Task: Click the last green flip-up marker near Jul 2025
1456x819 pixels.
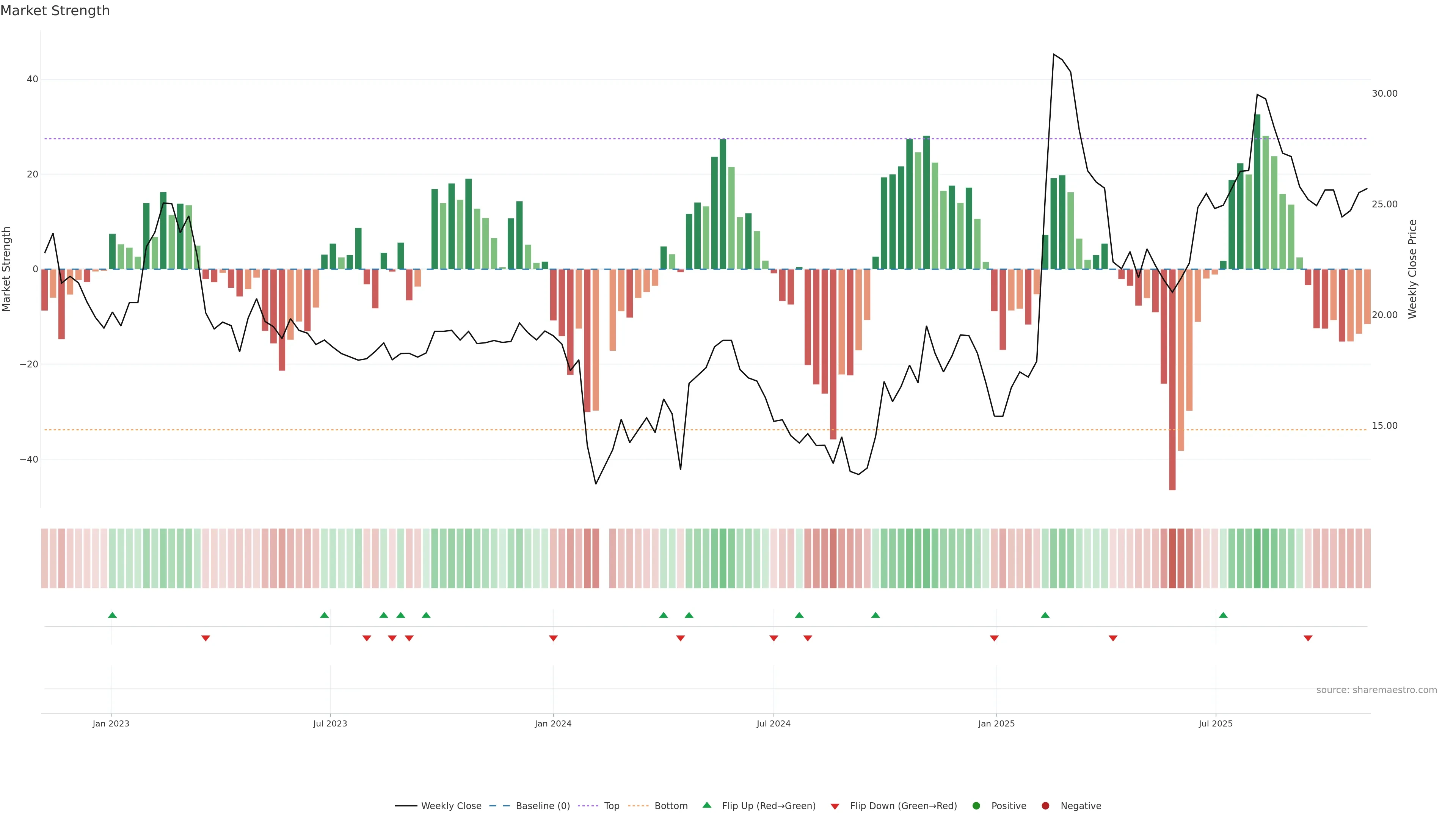Action: tap(1223, 615)
